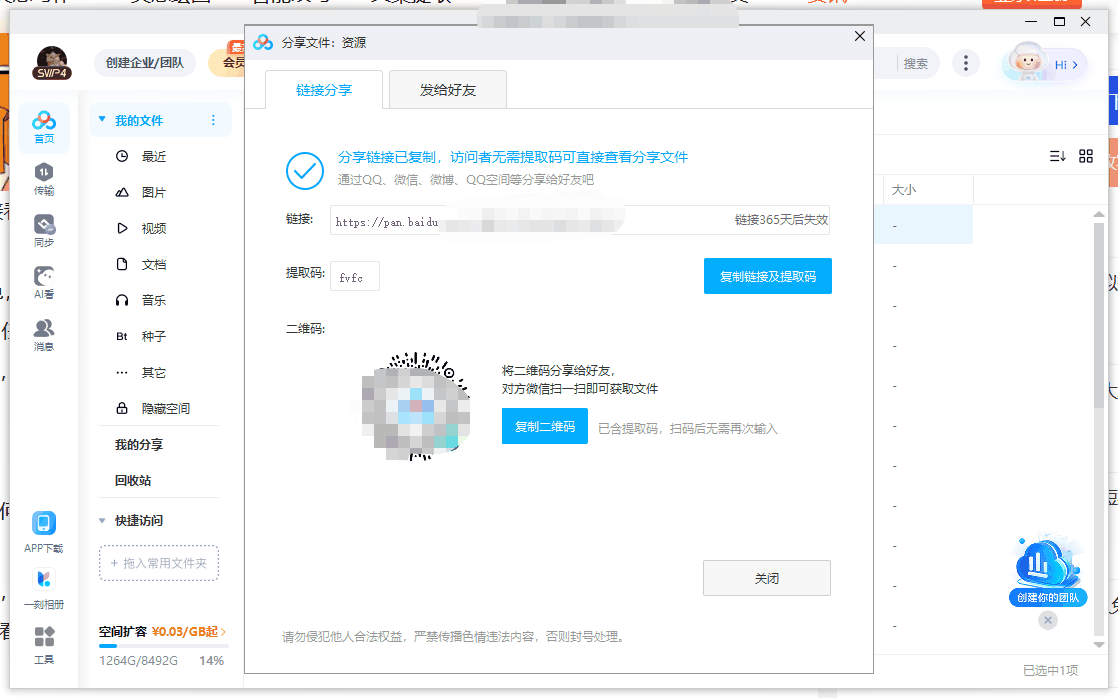Collapse the 我的文件 tree section
1118x698 pixels.
click(x=101, y=119)
